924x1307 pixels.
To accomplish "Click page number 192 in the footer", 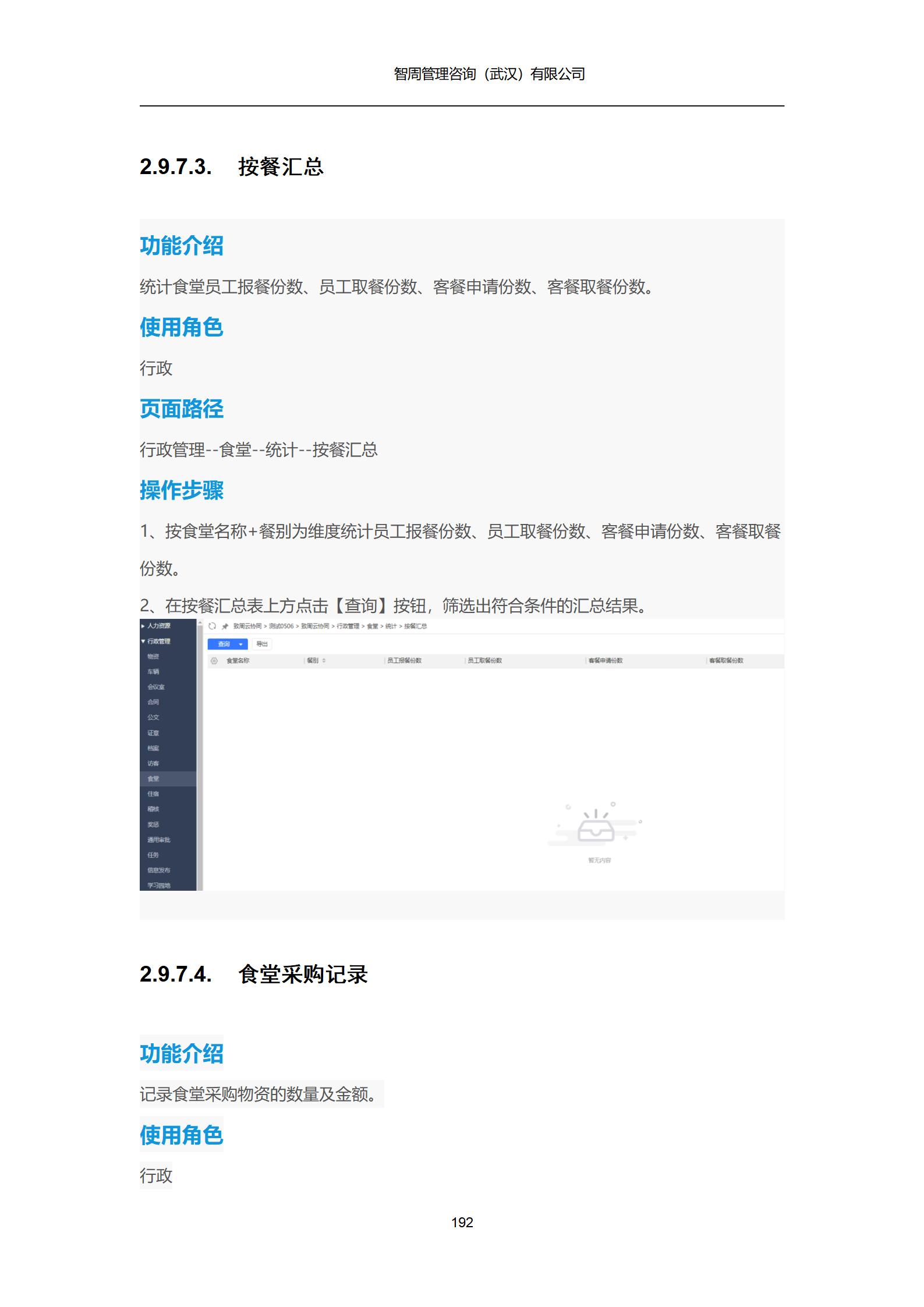I will point(462,1223).
